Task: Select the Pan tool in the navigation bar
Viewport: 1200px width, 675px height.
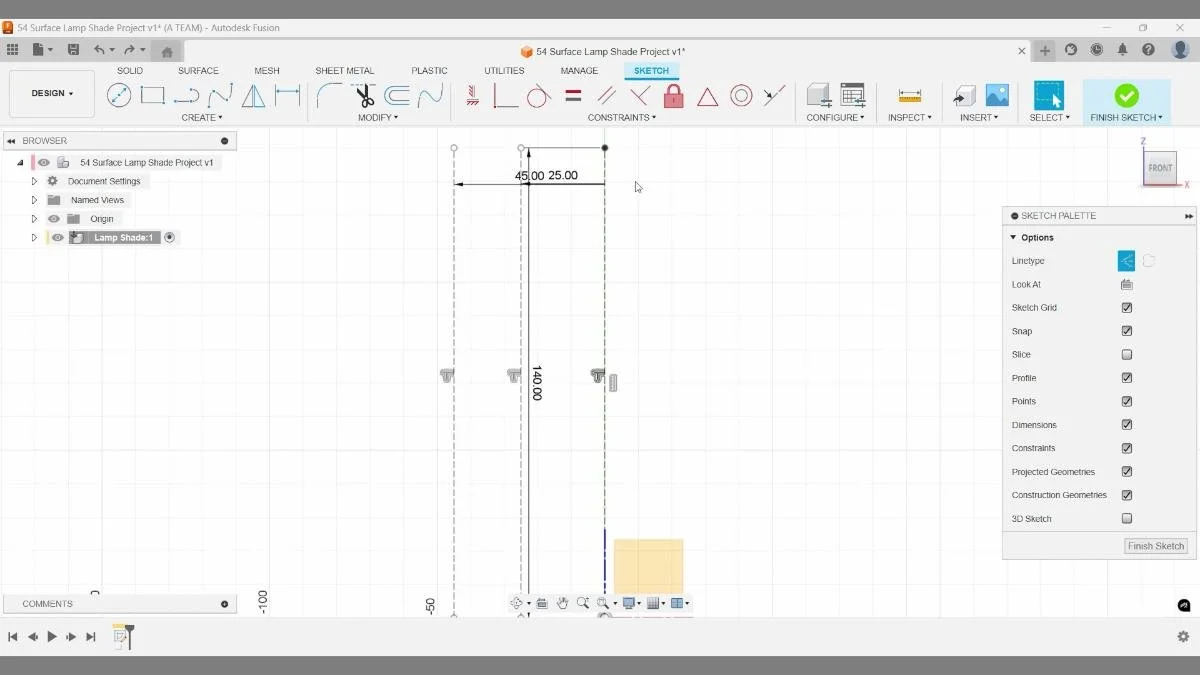Action: (x=562, y=602)
